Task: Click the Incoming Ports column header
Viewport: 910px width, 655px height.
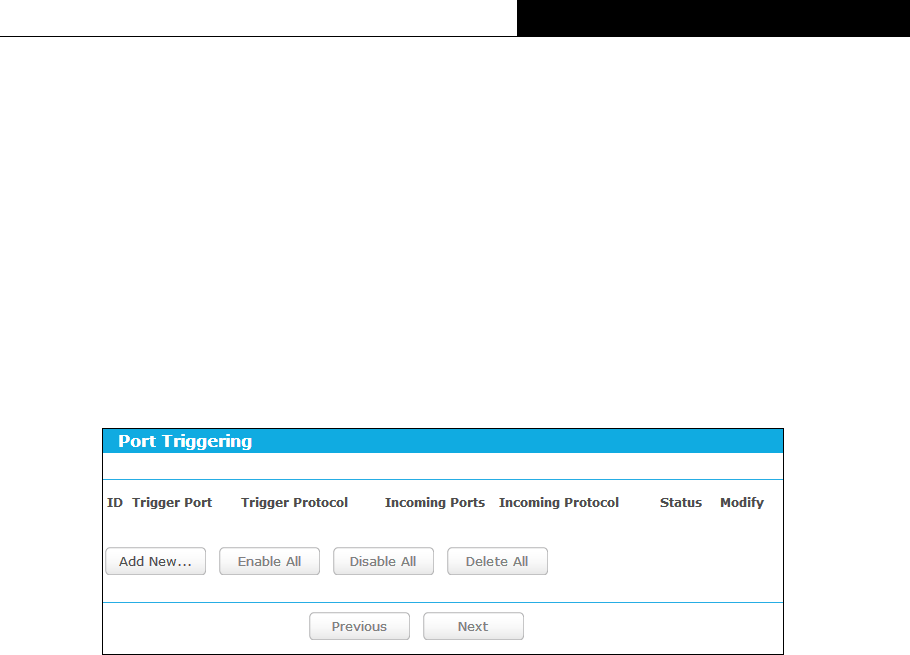Action: coord(435,502)
